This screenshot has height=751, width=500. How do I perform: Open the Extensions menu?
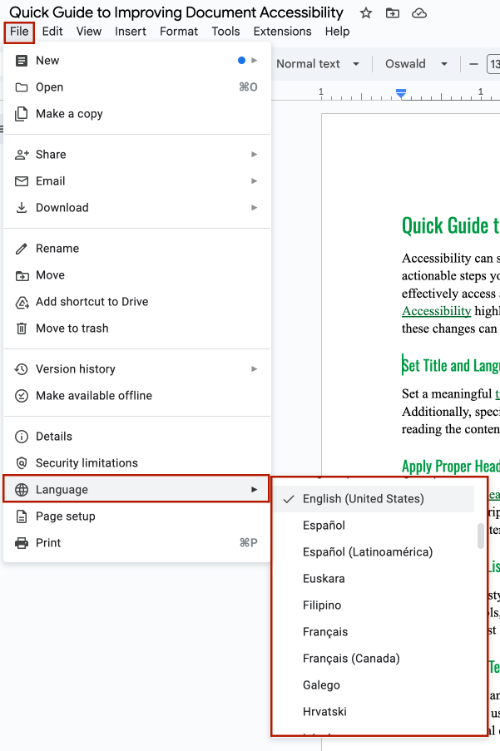(282, 32)
